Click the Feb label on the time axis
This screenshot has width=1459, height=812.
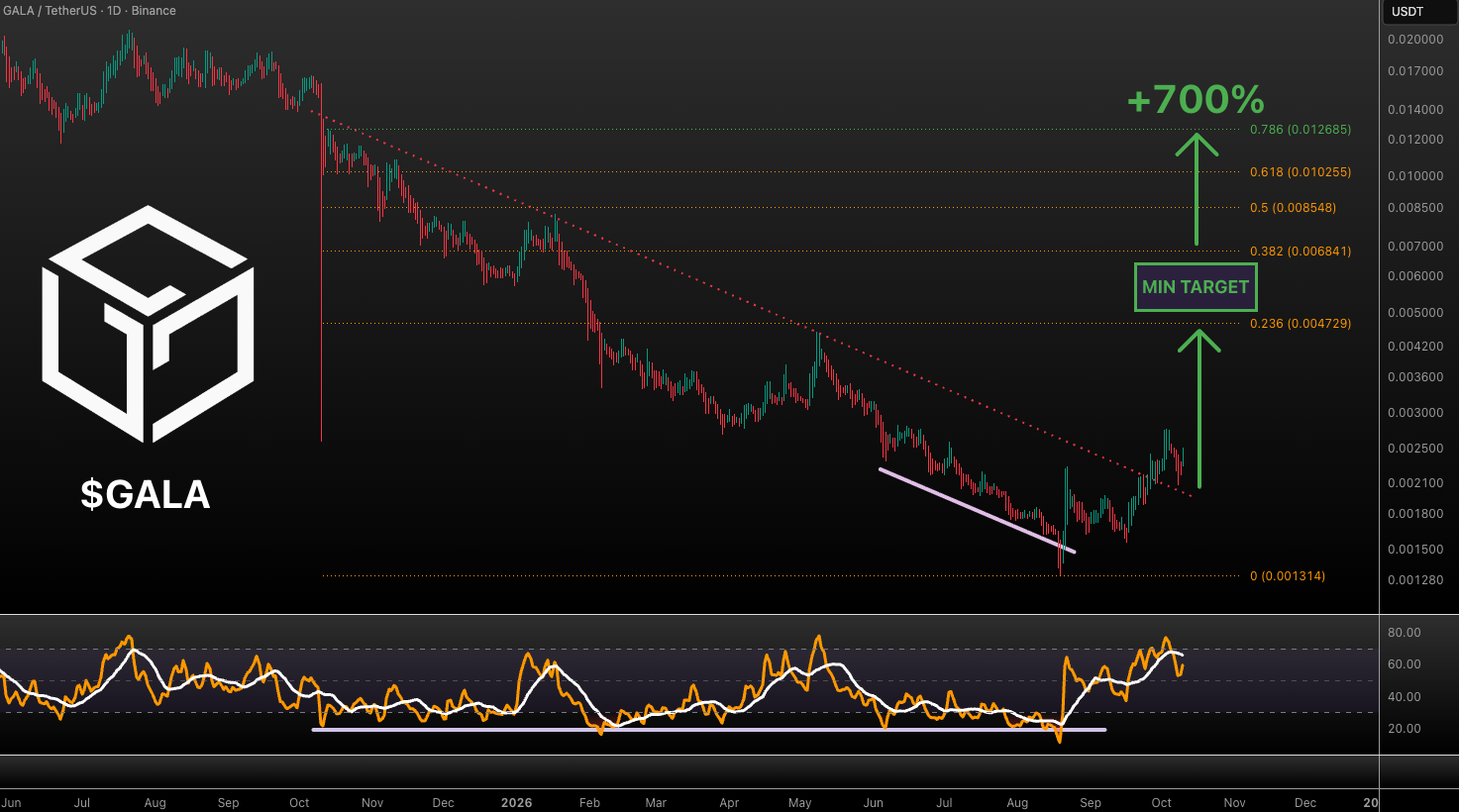[x=589, y=803]
